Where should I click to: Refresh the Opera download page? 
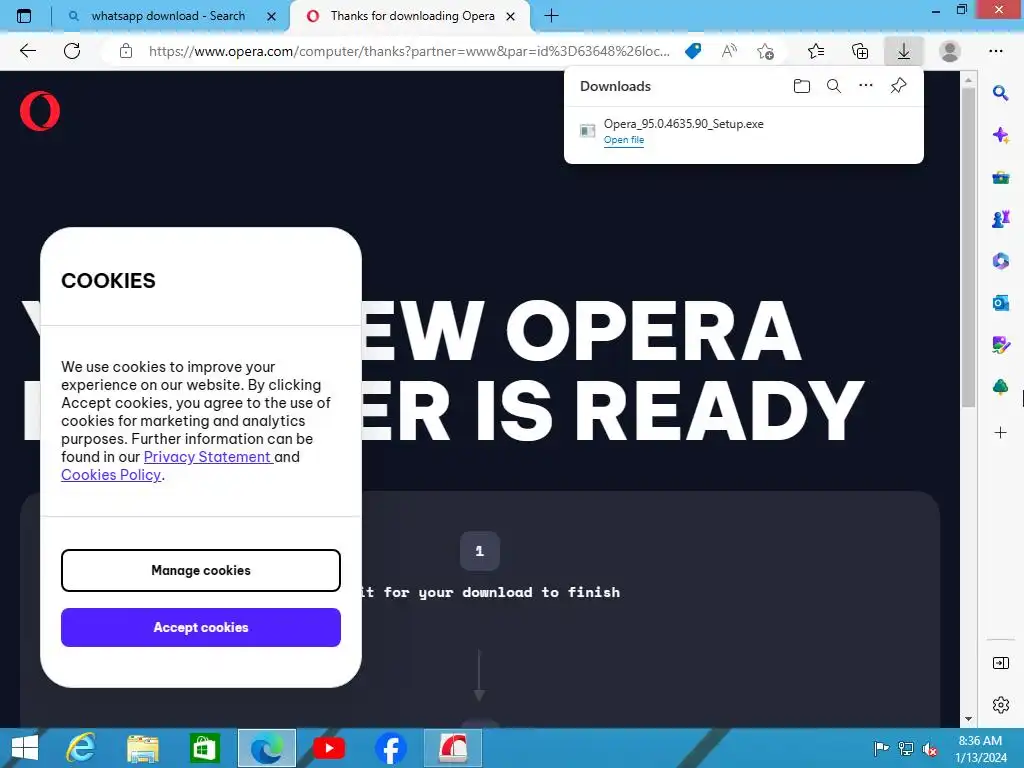pyautogui.click(x=72, y=51)
